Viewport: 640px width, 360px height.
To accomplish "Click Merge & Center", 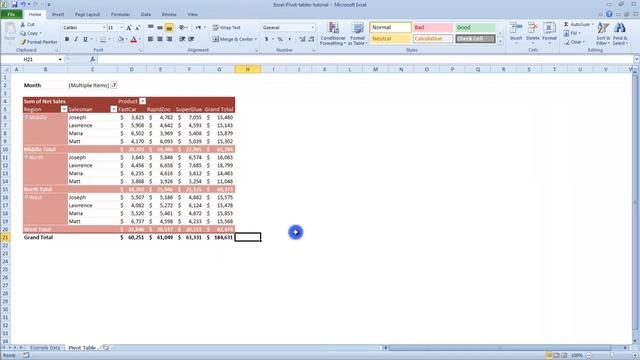I will click(x=235, y=39).
